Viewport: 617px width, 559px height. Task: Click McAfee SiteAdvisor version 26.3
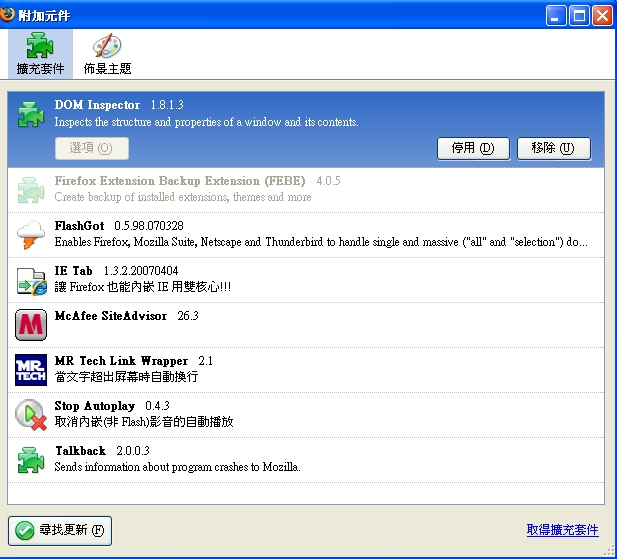pyautogui.click(x=188, y=315)
